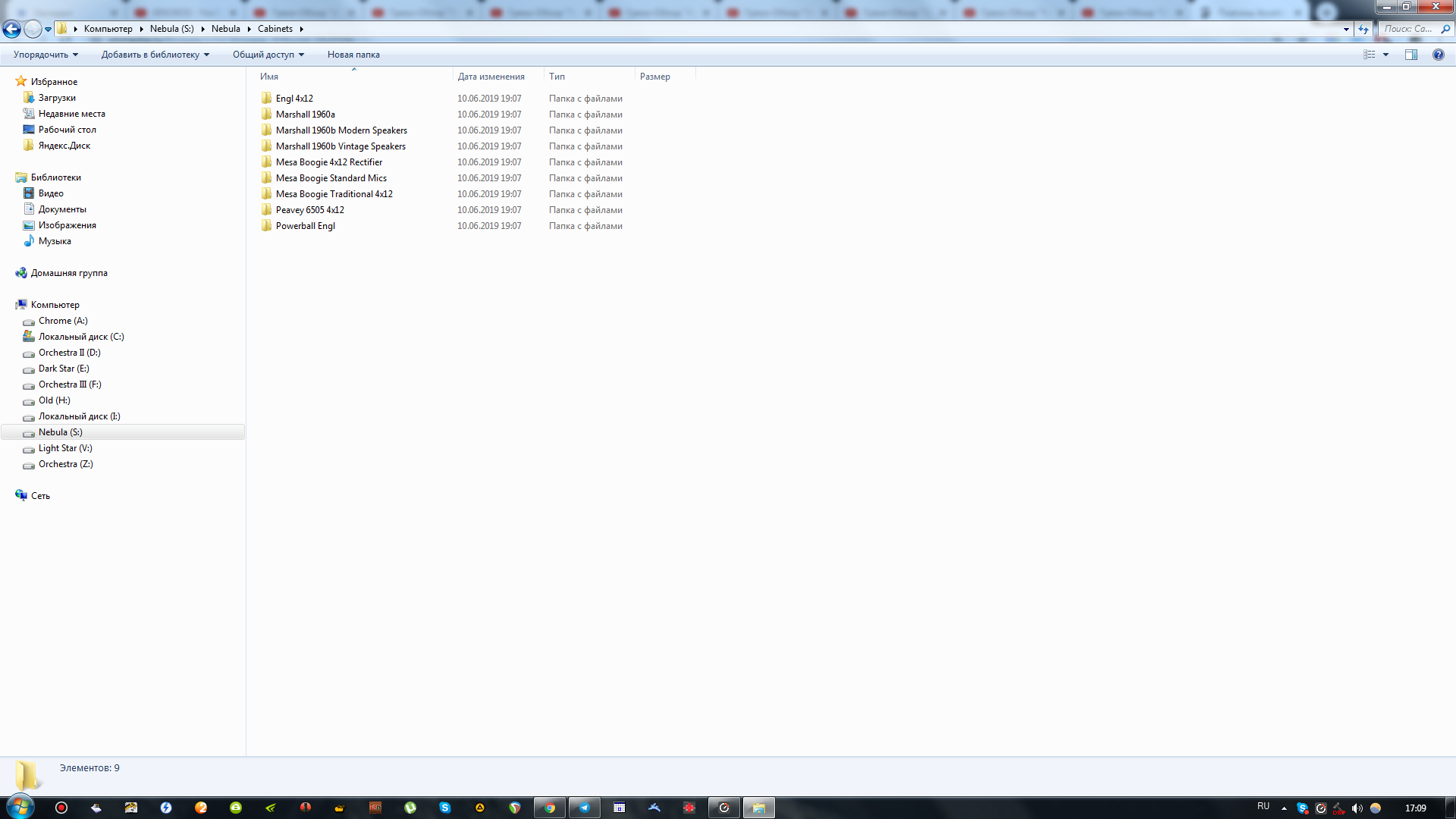Click the volume icon in system tray
This screenshot has width=1456, height=819.
coord(1357,808)
